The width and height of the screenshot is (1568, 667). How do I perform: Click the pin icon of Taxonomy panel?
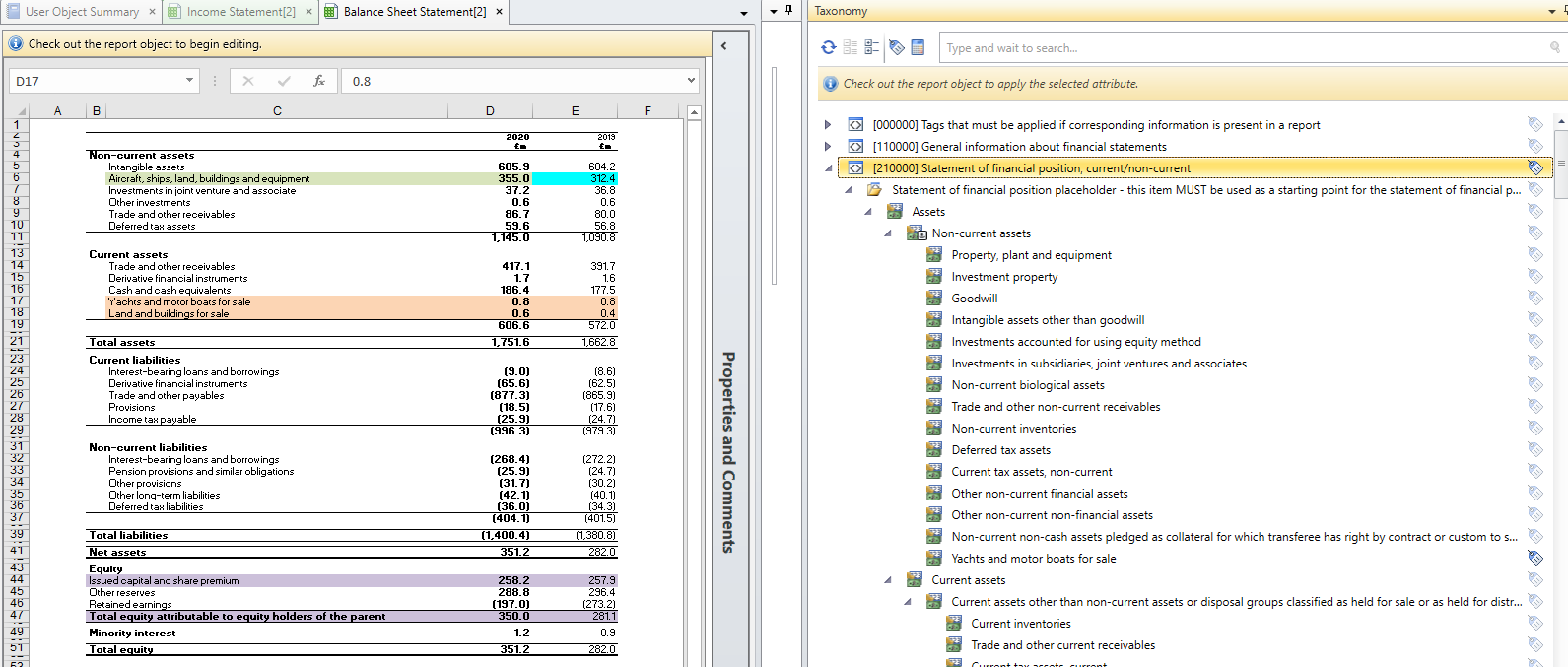(x=1564, y=11)
